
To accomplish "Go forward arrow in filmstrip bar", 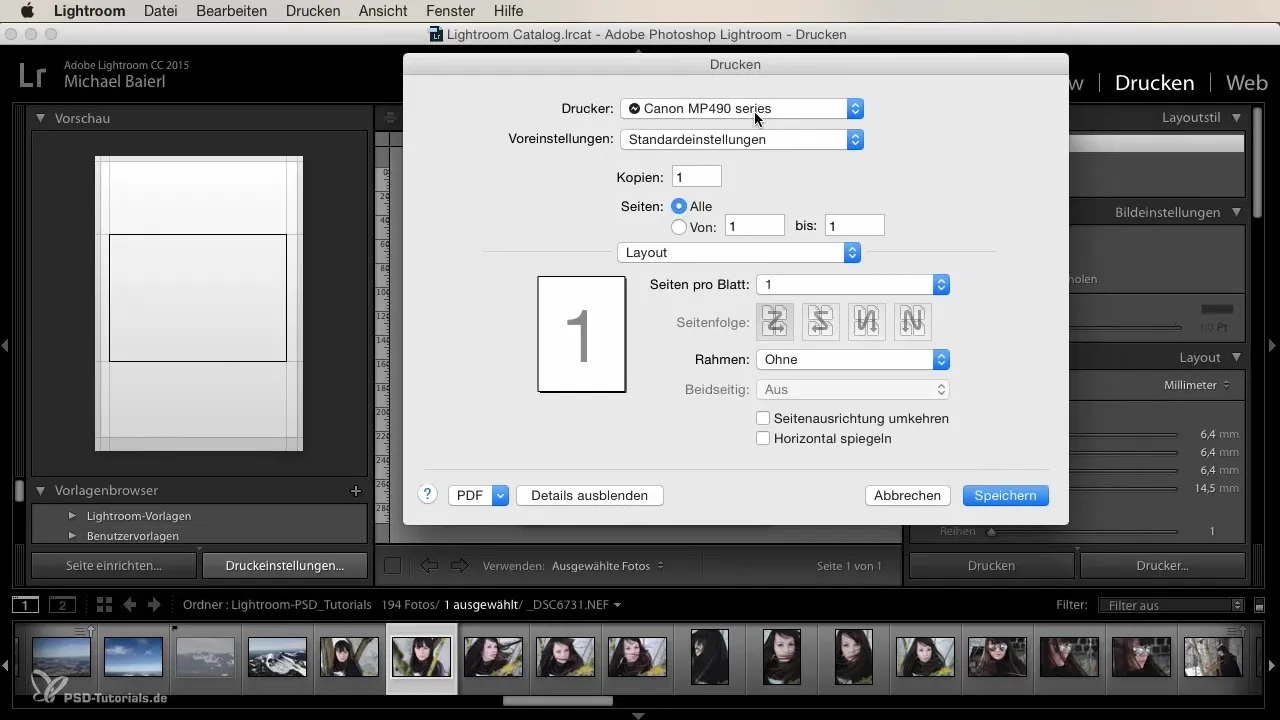I will coord(154,604).
